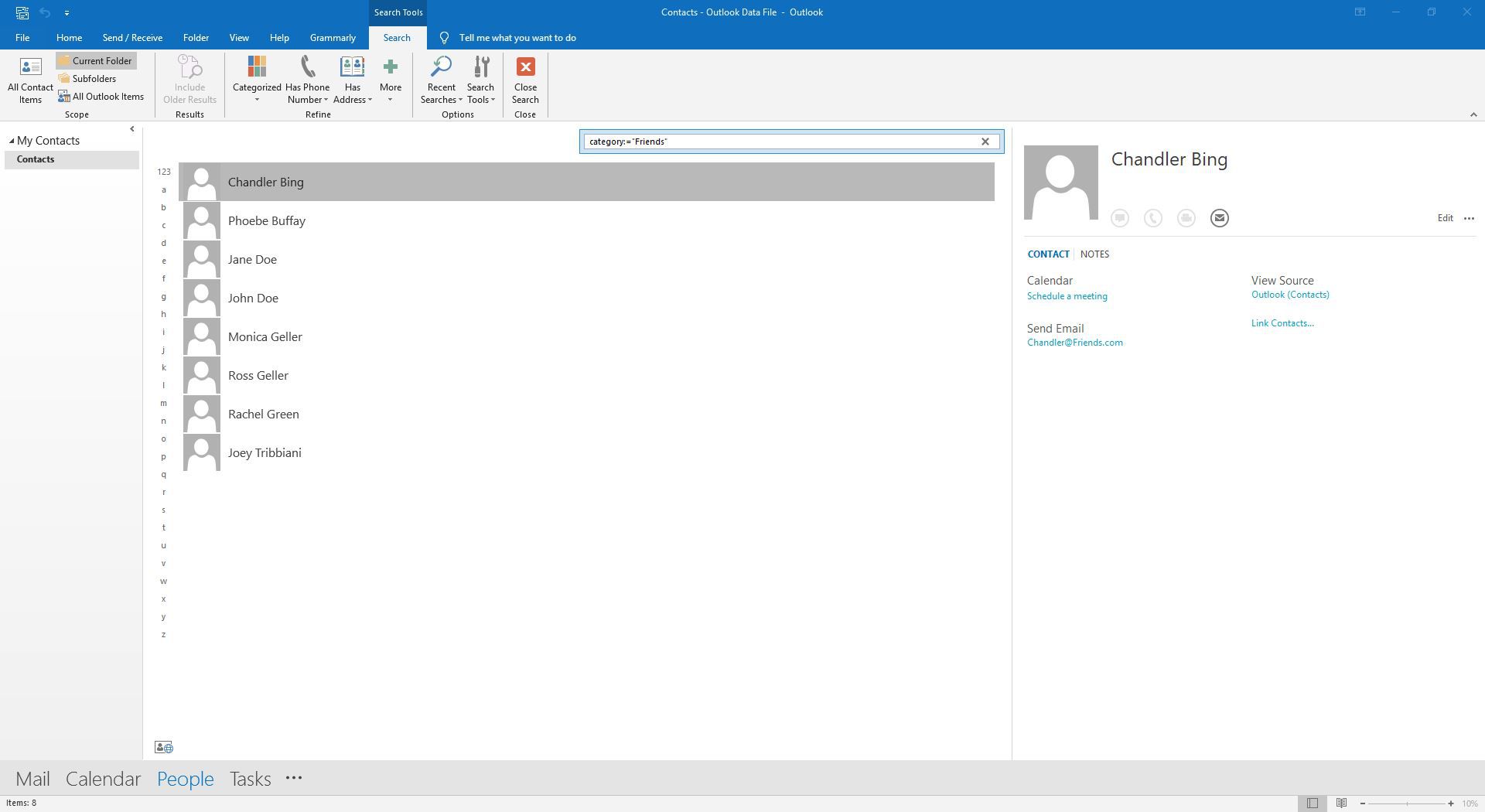Image resolution: width=1485 pixels, height=812 pixels.
Task: Click the email envelope icon for Chandler
Action: coord(1220,218)
